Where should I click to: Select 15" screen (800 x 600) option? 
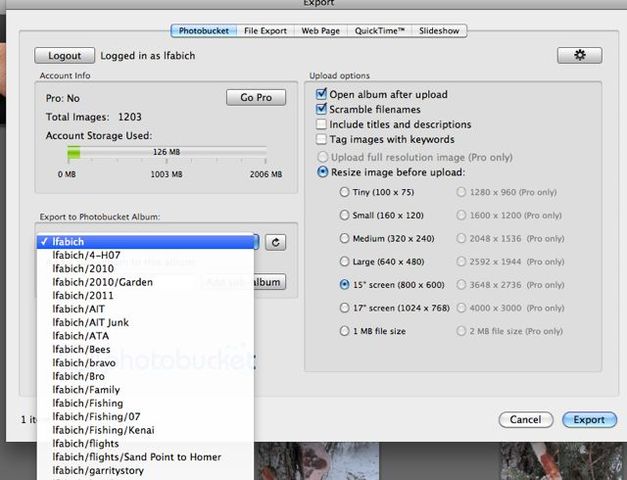tap(344, 284)
